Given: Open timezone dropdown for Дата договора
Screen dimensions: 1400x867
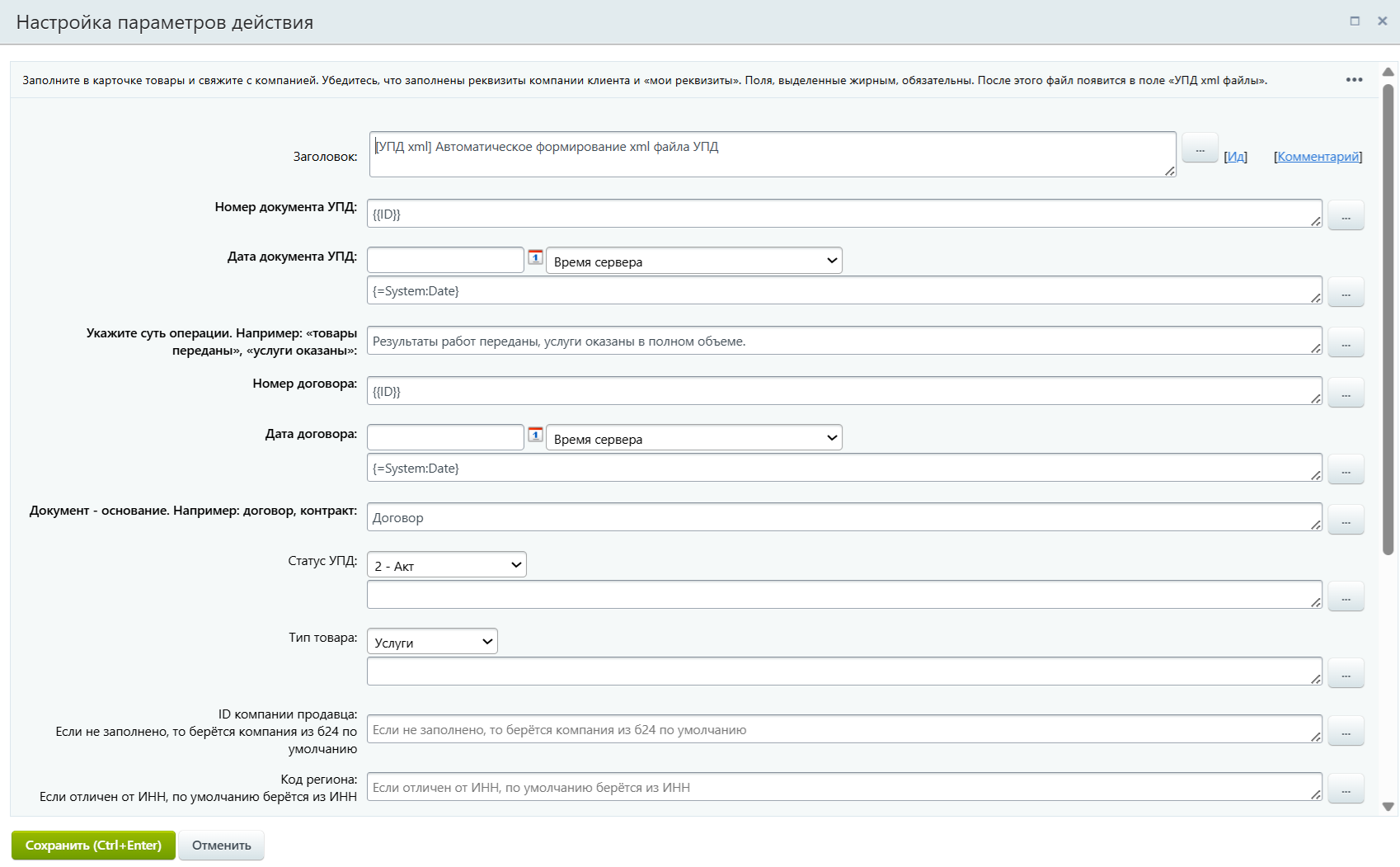Looking at the screenshot, I should click(x=693, y=438).
